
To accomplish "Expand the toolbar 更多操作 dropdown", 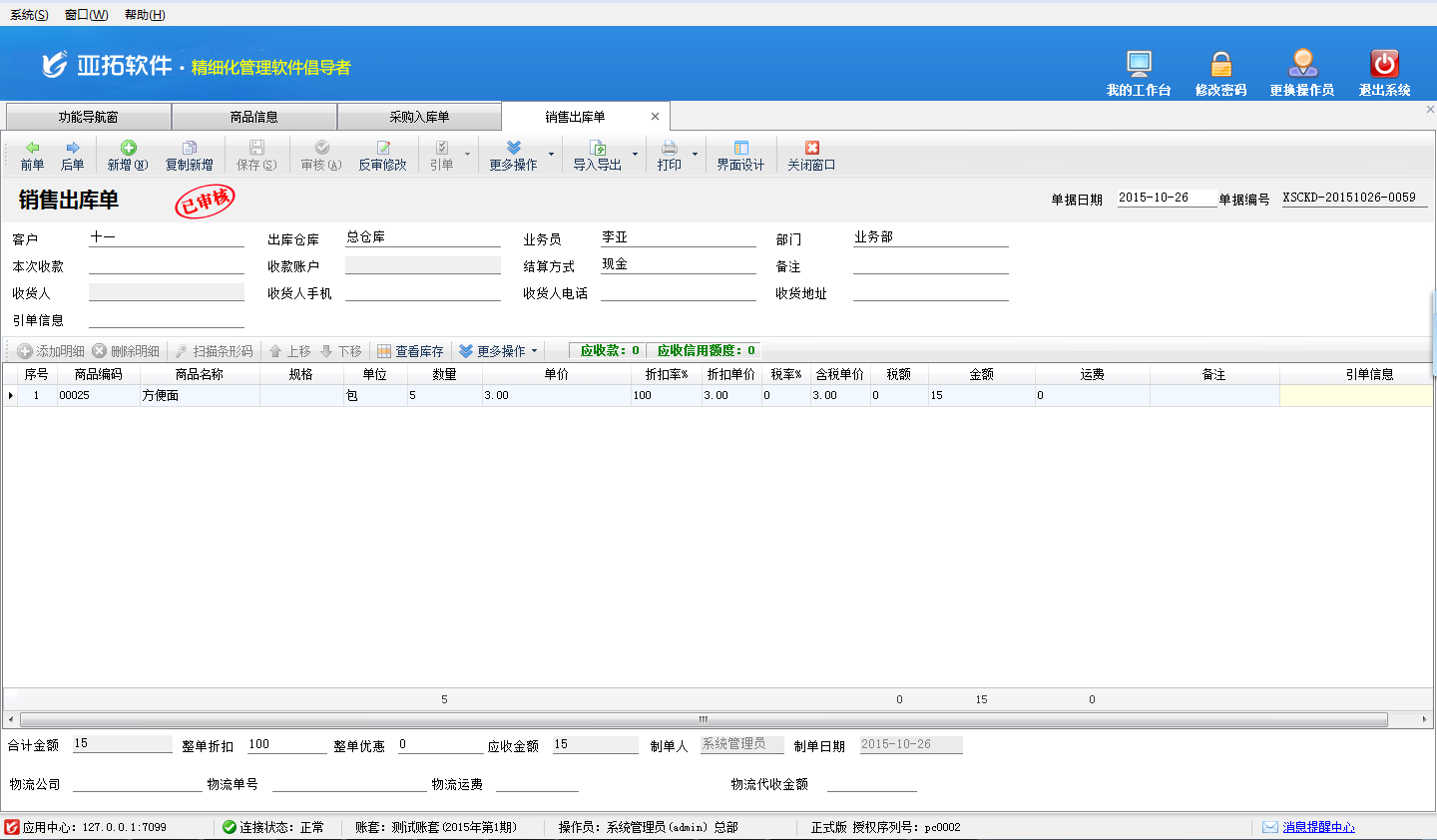I will [x=551, y=155].
